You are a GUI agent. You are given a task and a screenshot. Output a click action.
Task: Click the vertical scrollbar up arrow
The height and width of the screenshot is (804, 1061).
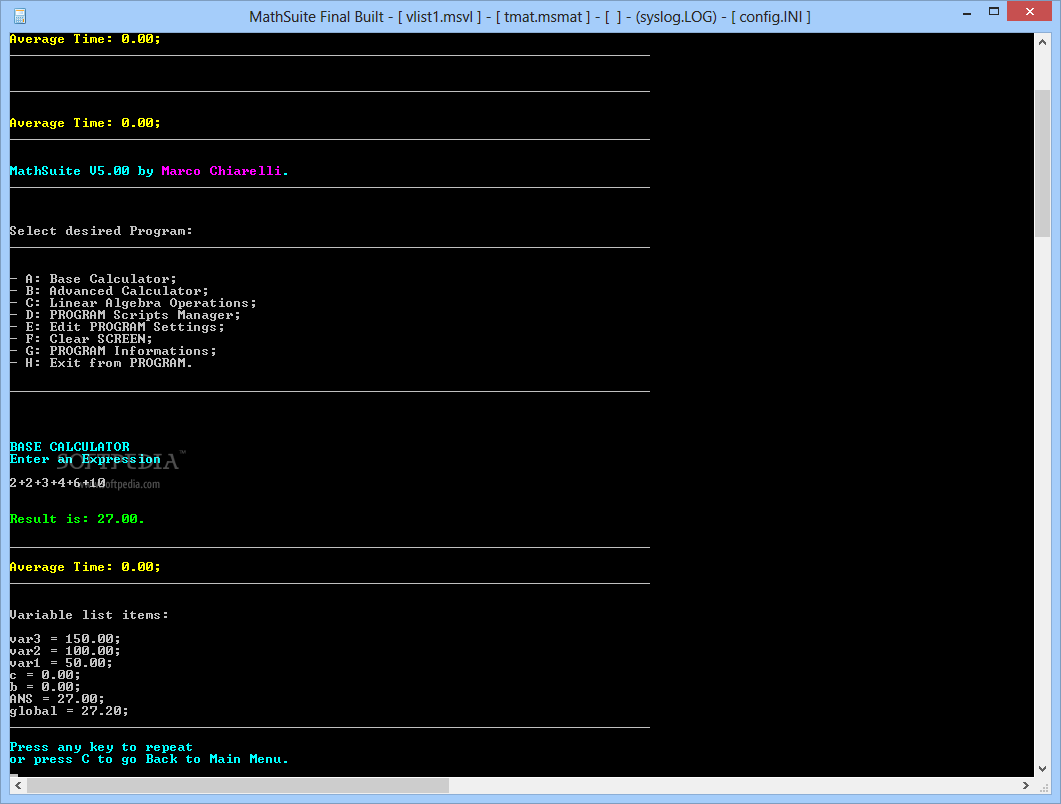pyautogui.click(x=1042, y=42)
